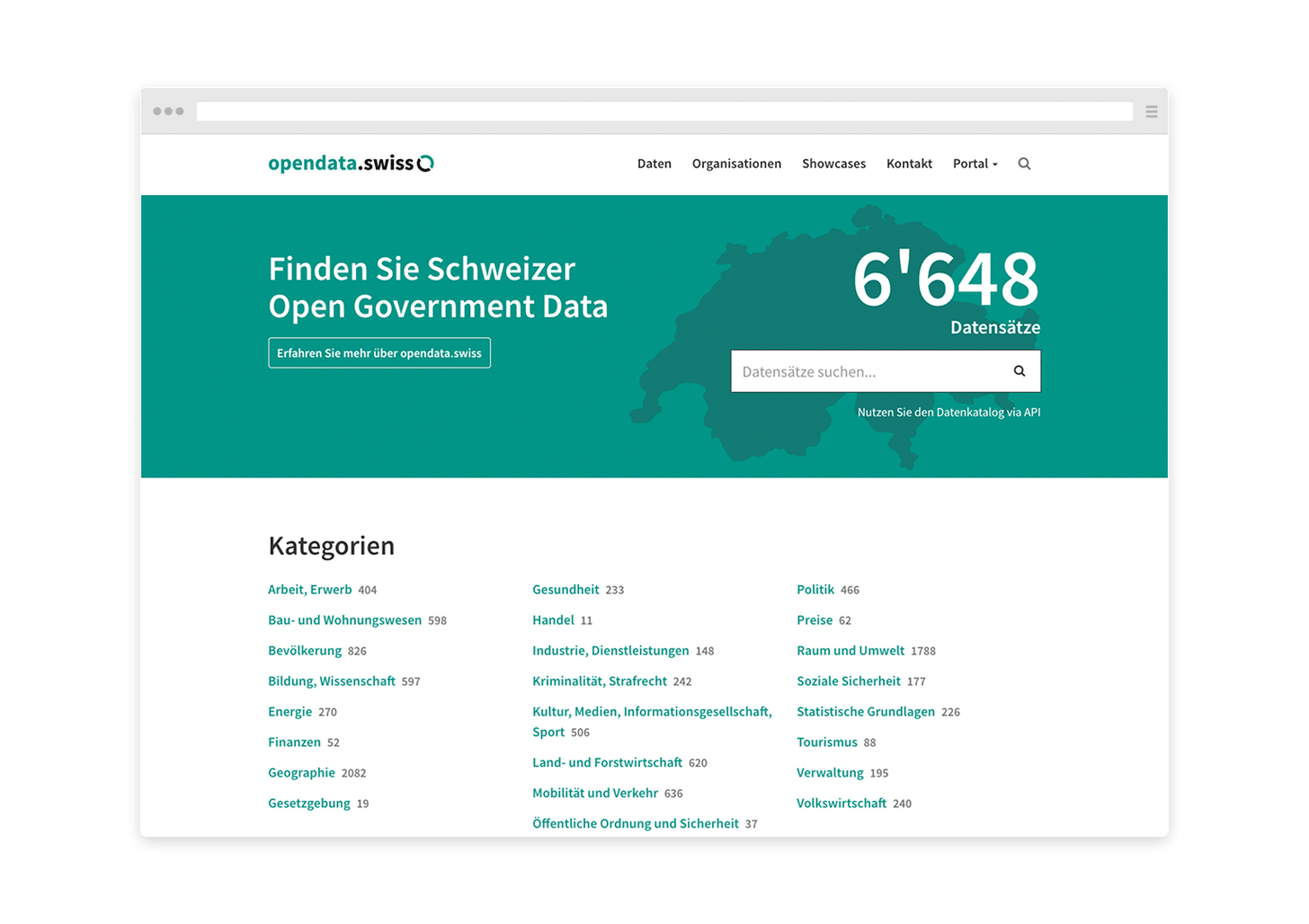Open the Raum und Umwelt category
The image size is (1309, 924).
point(850,651)
